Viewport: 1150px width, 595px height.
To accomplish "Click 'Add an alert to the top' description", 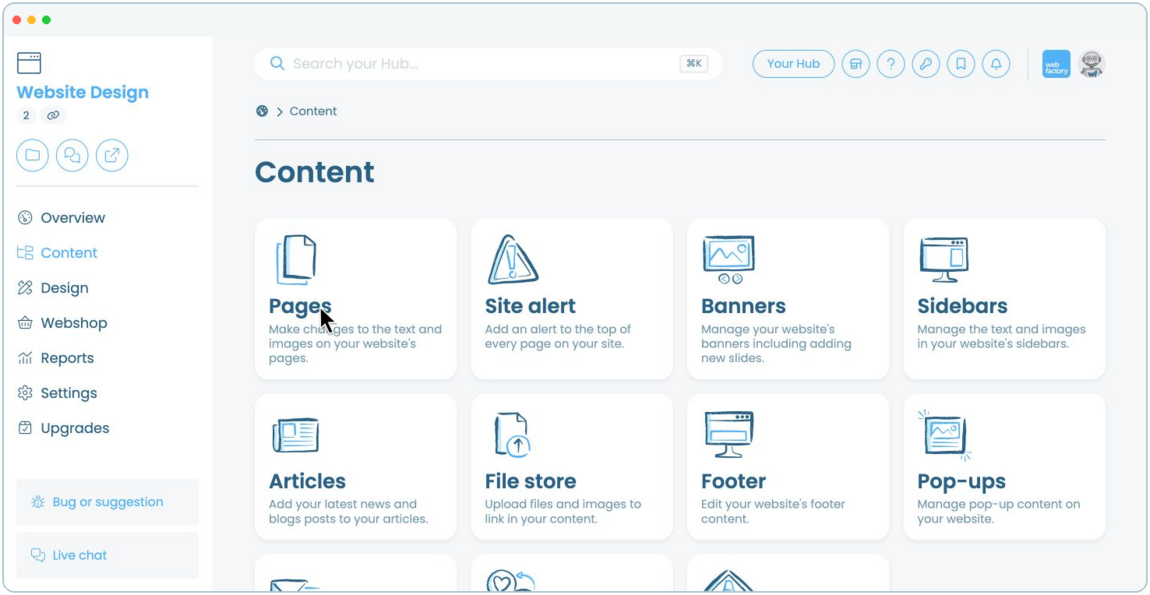I will (x=557, y=336).
